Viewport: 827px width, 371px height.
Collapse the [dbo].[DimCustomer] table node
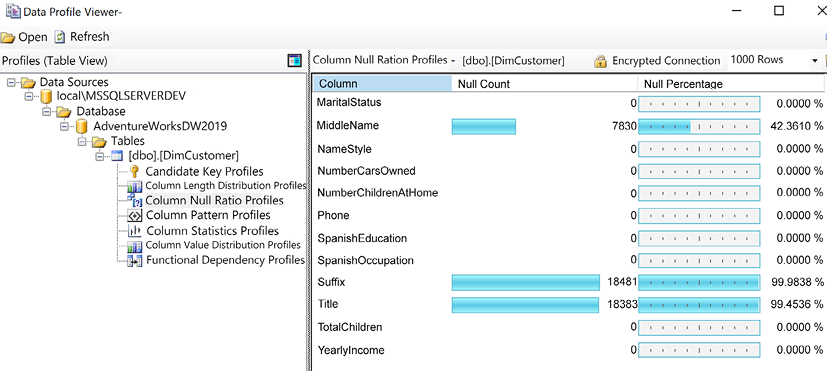pyautogui.click(x=100, y=156)
